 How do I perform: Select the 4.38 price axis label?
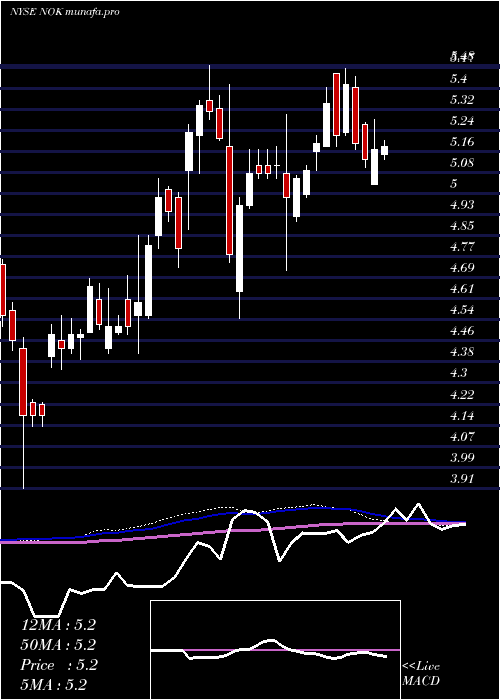point(462,352)
